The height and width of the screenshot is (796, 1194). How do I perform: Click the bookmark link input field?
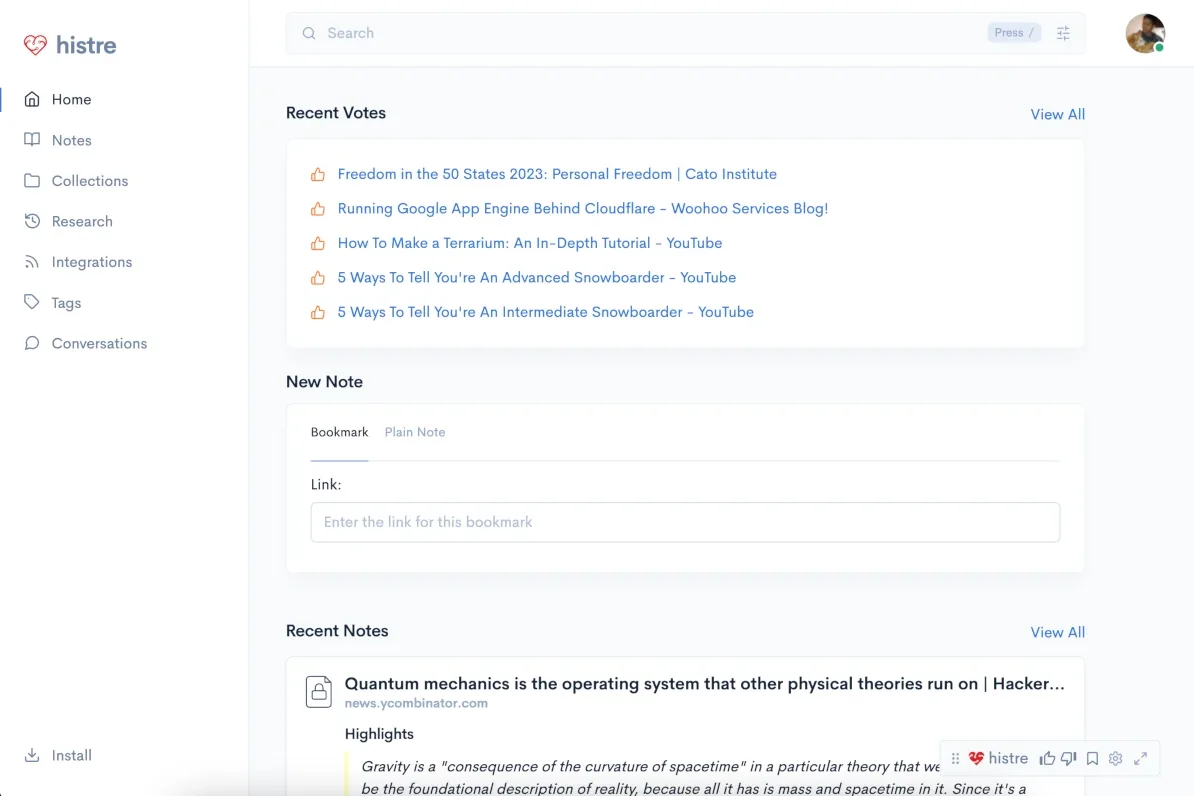685,522
